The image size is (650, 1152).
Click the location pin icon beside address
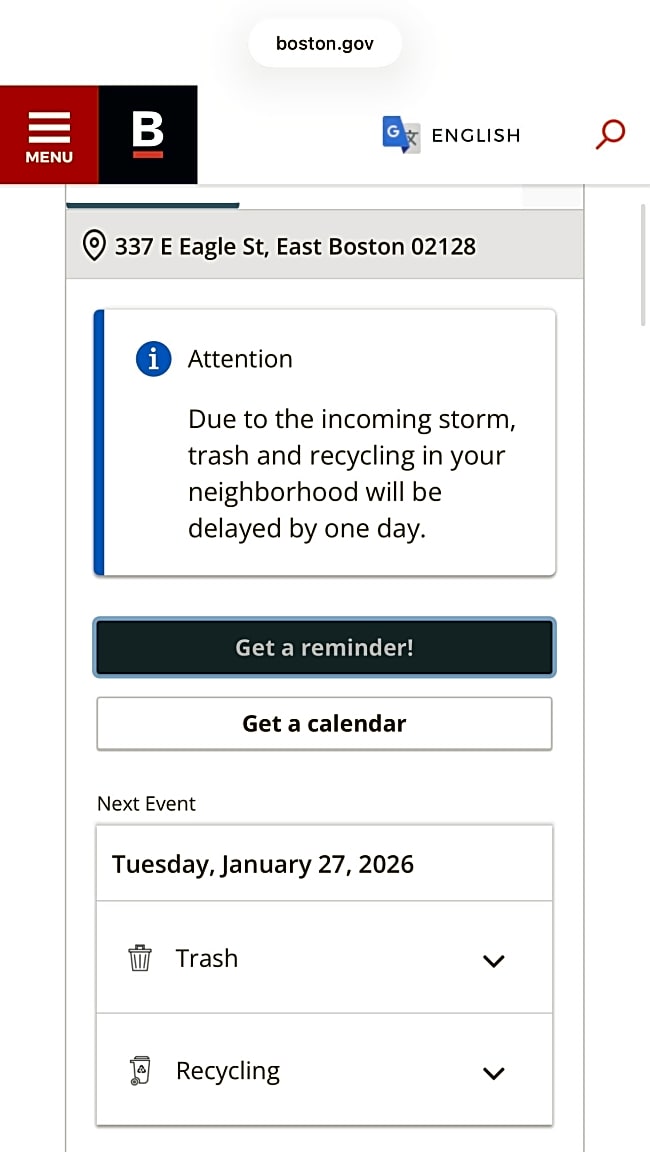tap(94, 246)
